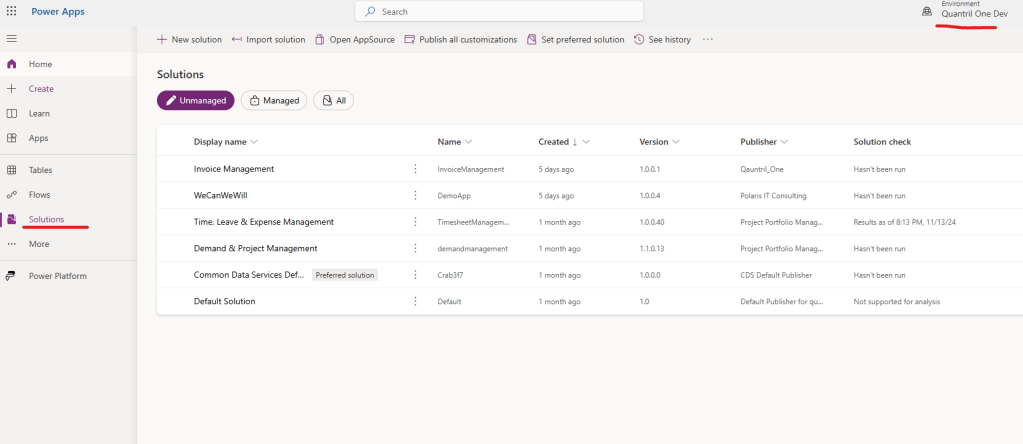Select the Unmanaged filter pill
Viewport: 1023px width, 444px height.
point(195,100)
